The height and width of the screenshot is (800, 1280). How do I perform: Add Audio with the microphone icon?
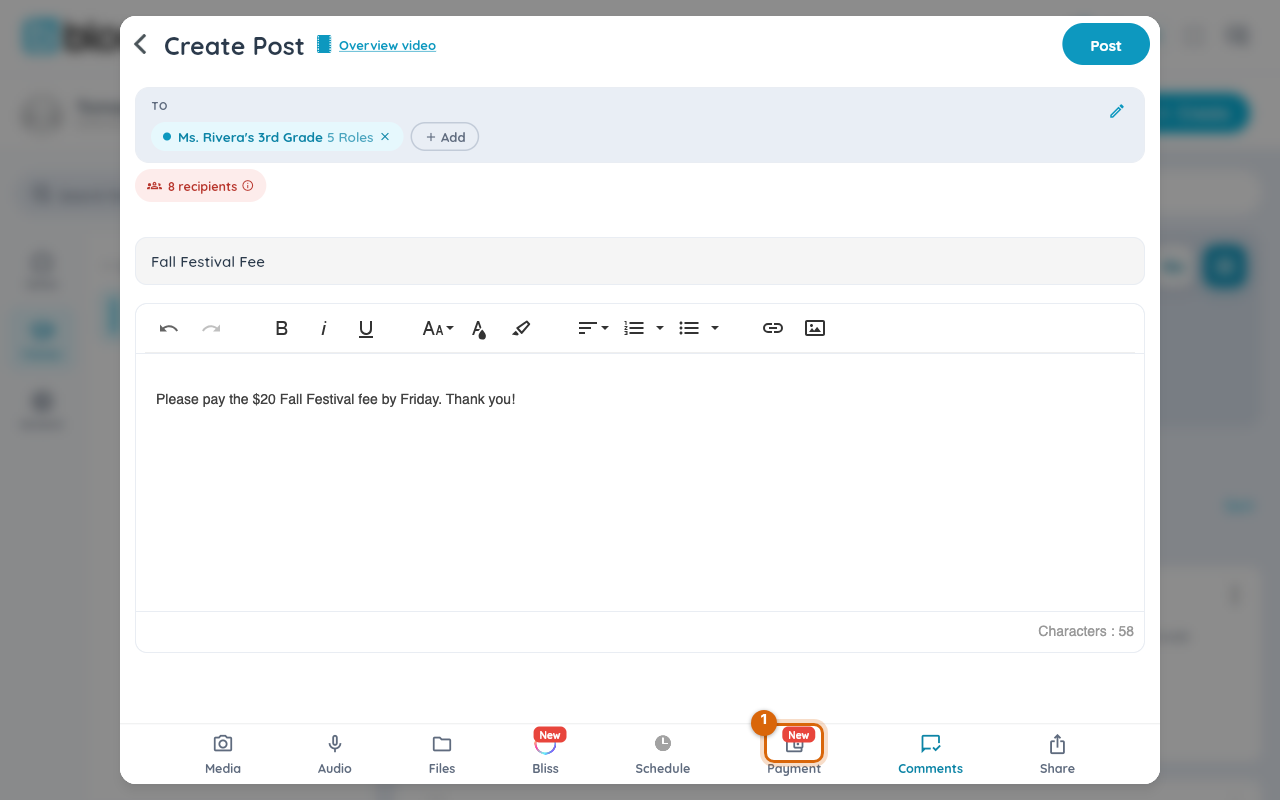click(335, 754)
